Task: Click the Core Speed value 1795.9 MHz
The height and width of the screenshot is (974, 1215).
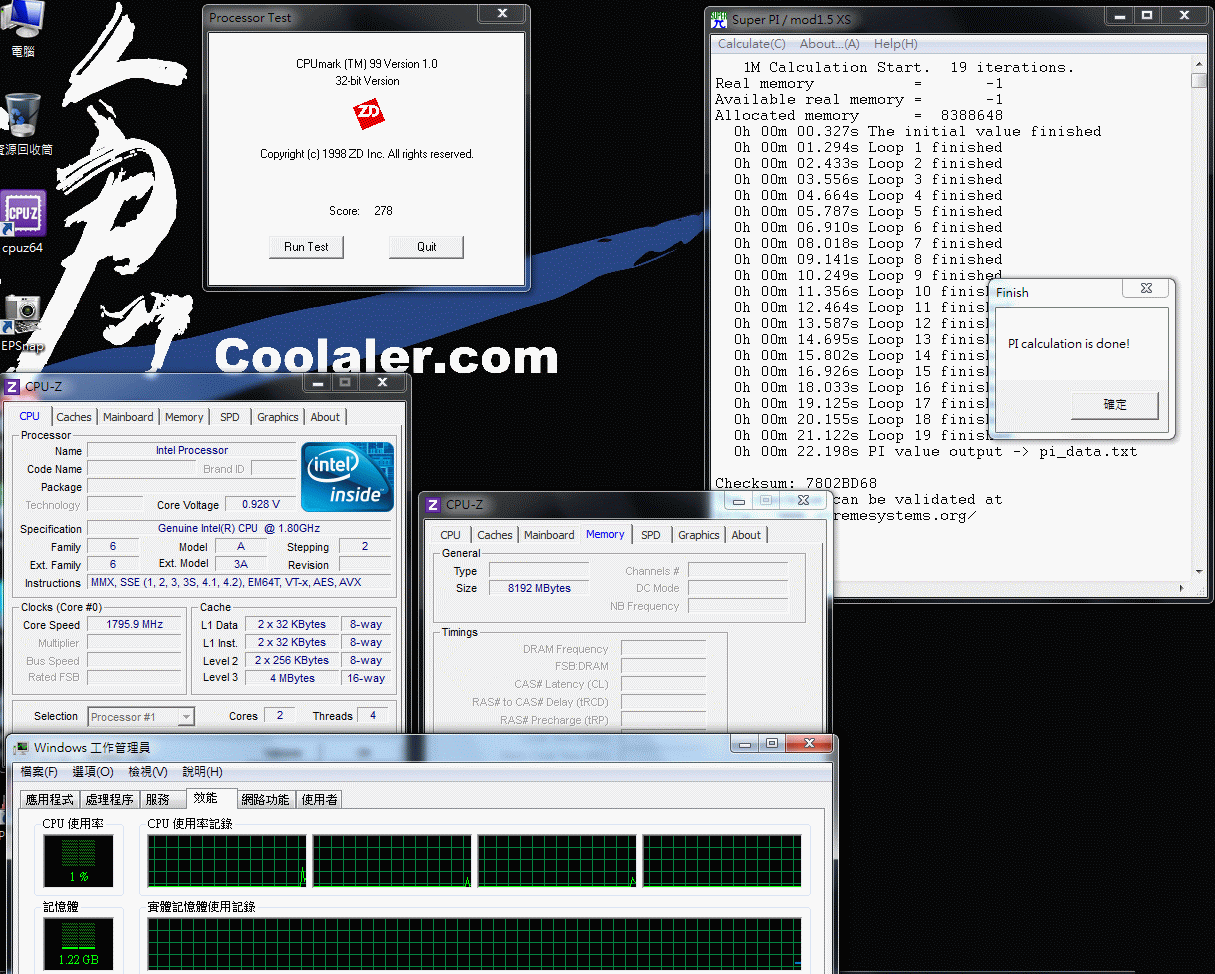Action: 134,624
